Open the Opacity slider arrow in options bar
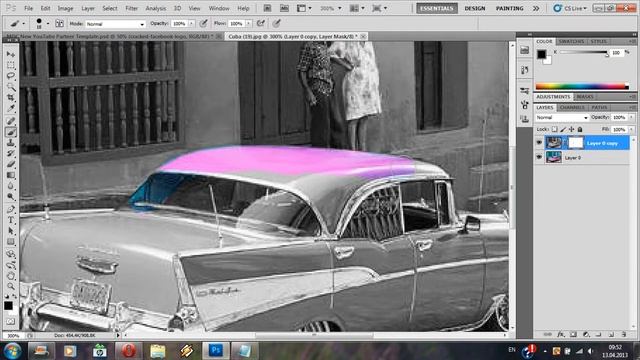The width and height of the screenshot is (640, 360). click(x=191, y=24)
